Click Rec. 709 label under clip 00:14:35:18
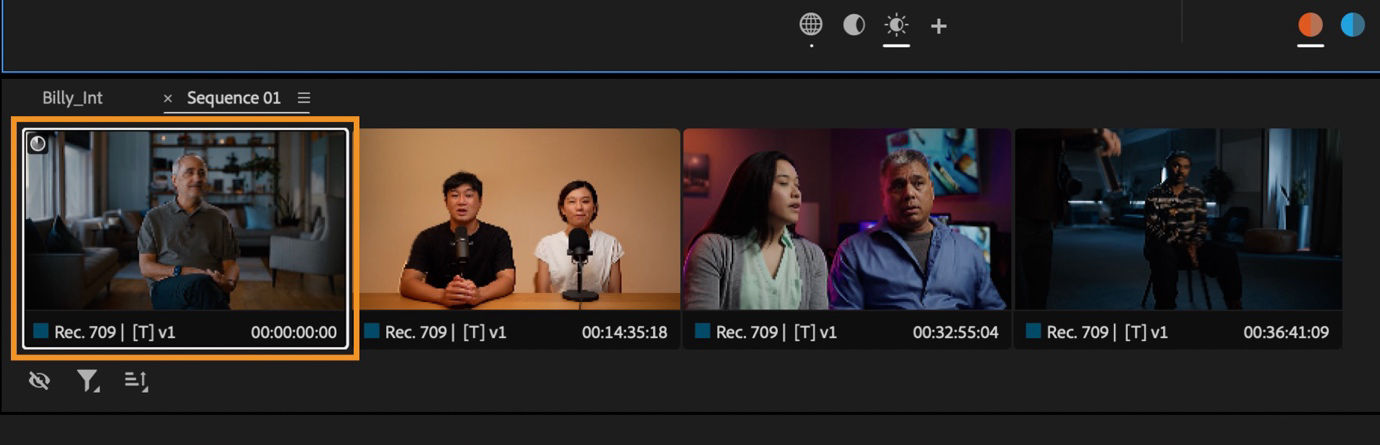Screen dimensions: 1380x445 416,332
